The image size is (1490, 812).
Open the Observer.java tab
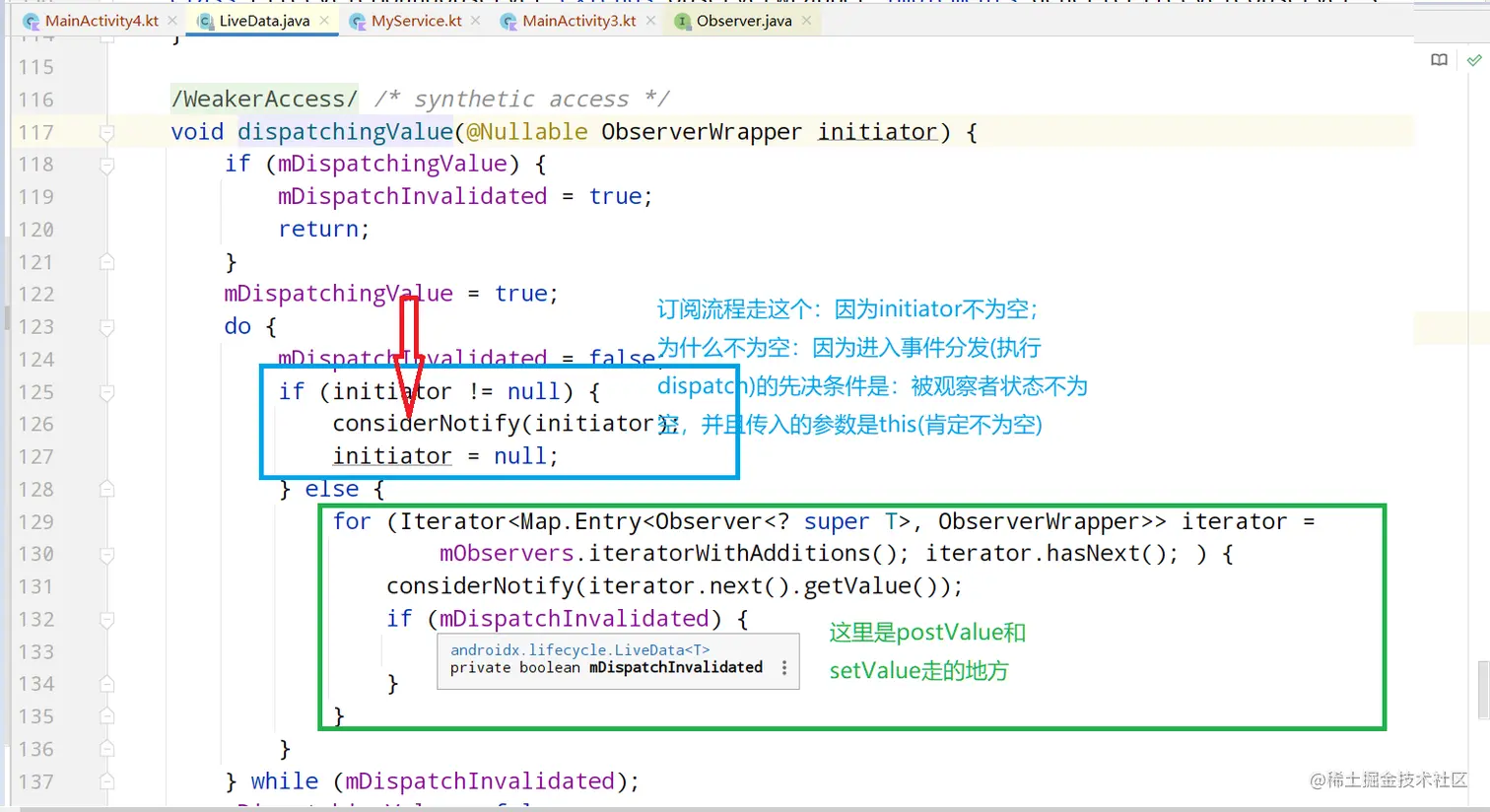point(744,21)
